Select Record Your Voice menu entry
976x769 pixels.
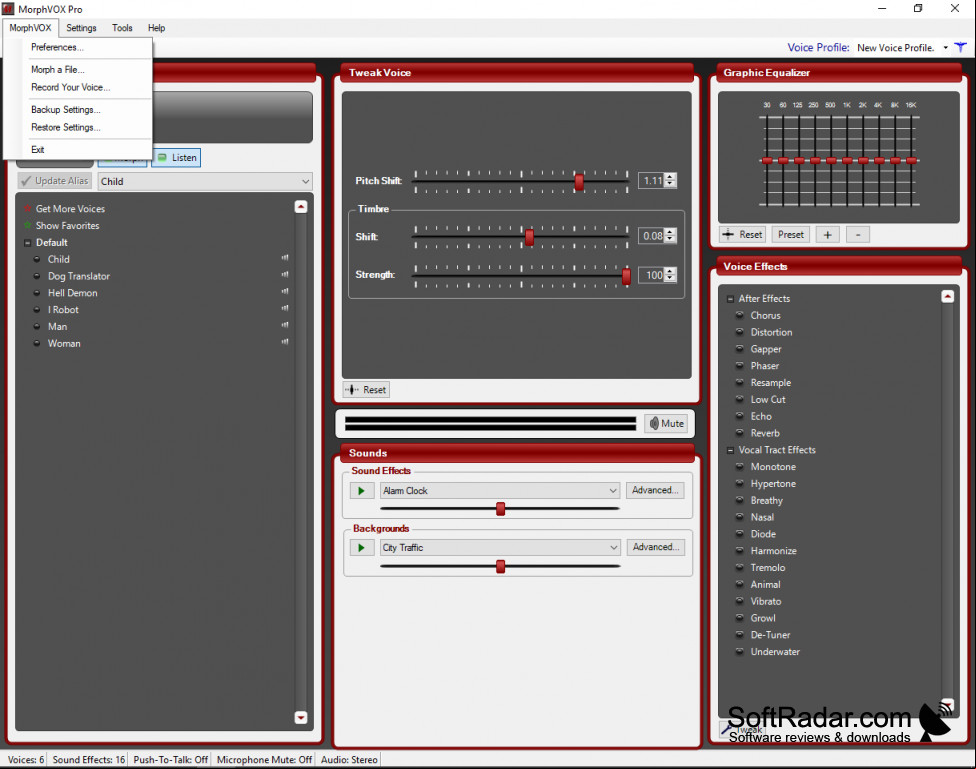(x=70, y=87)
